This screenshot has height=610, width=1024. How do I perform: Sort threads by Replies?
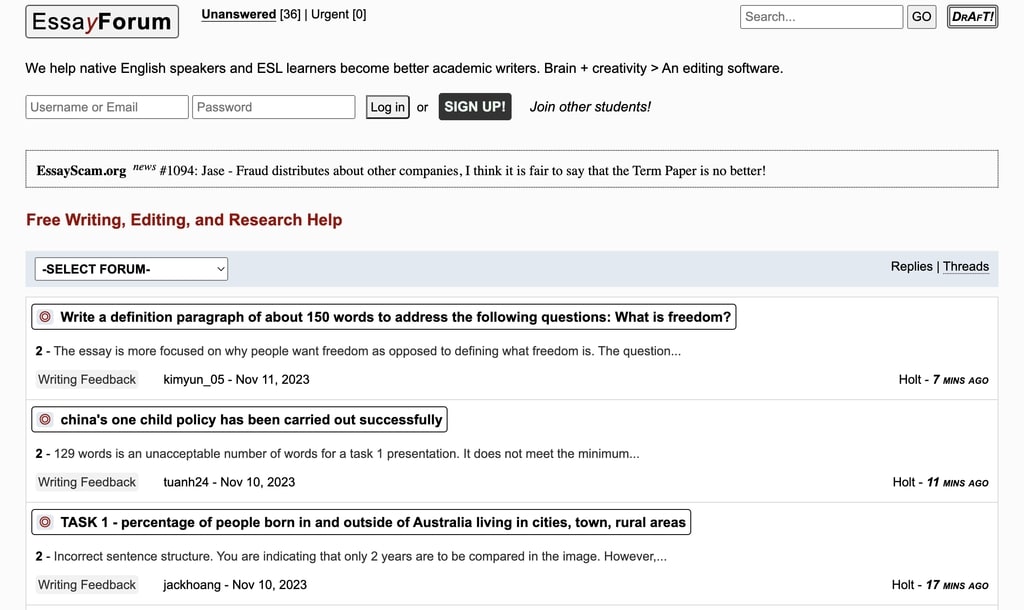pos(911,266)
